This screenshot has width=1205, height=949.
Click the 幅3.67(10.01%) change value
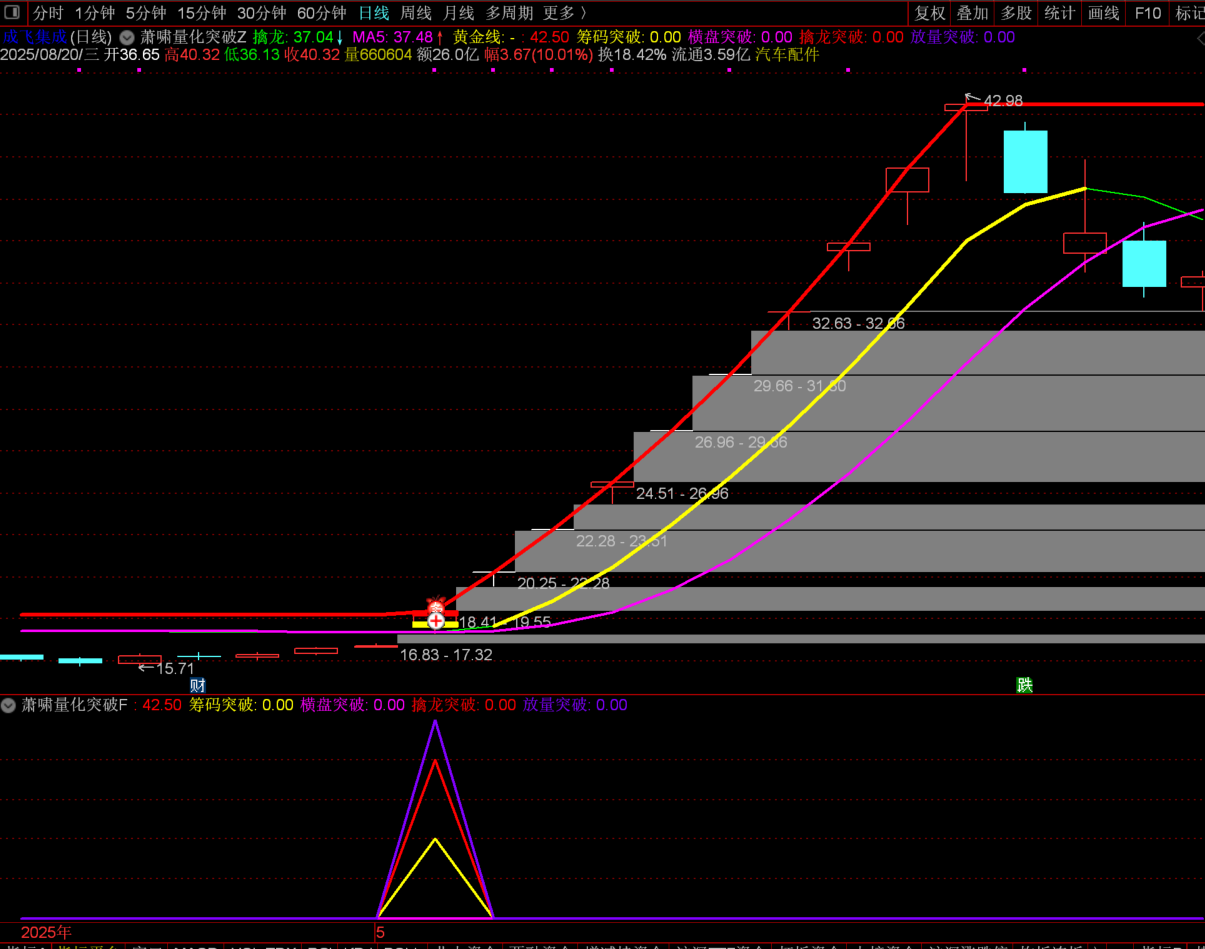(x=539, y=55)
